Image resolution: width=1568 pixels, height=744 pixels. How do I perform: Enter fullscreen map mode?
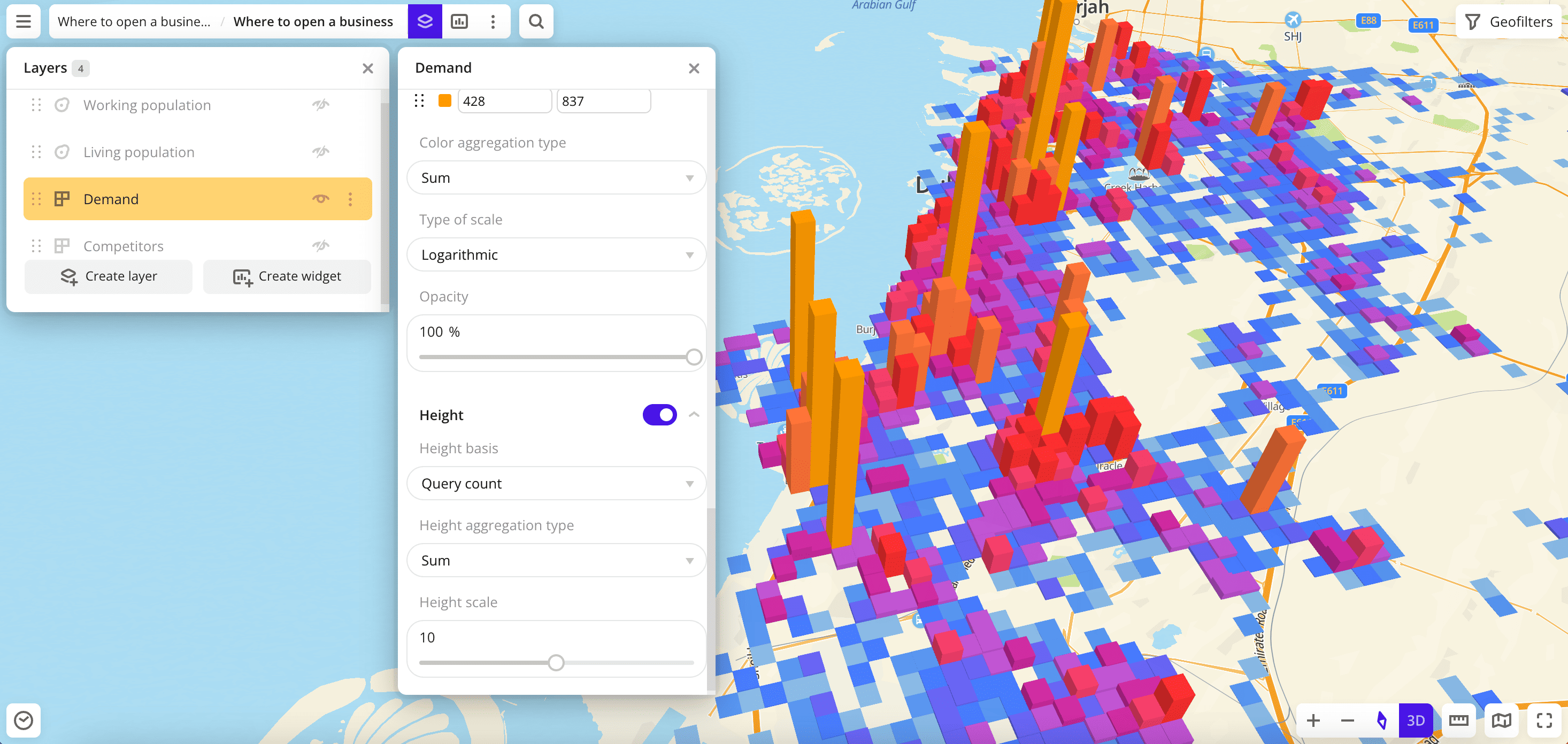coord(1544,720)
